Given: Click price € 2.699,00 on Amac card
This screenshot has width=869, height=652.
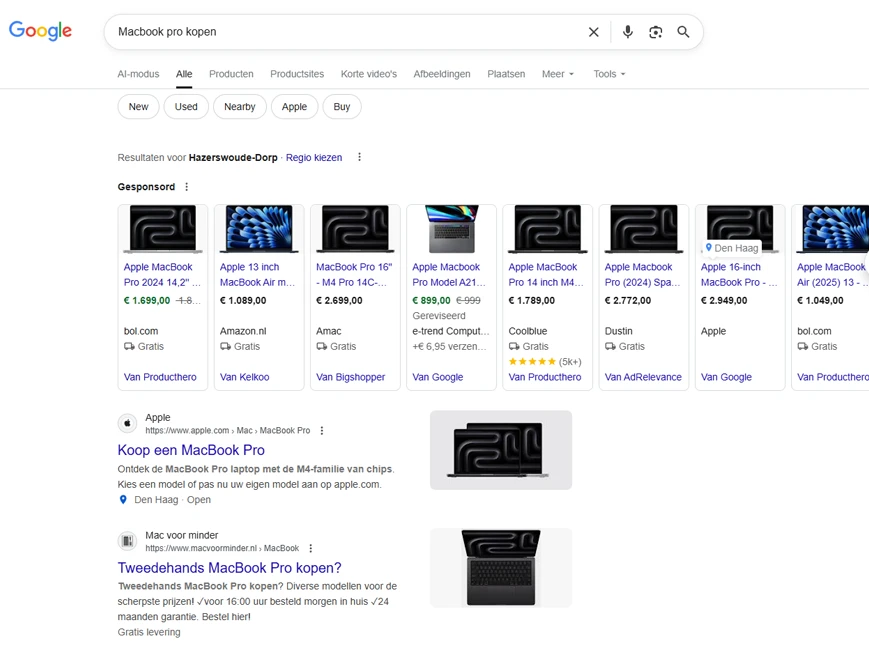Looking at the screenshot, I should [x=339, y=300].
